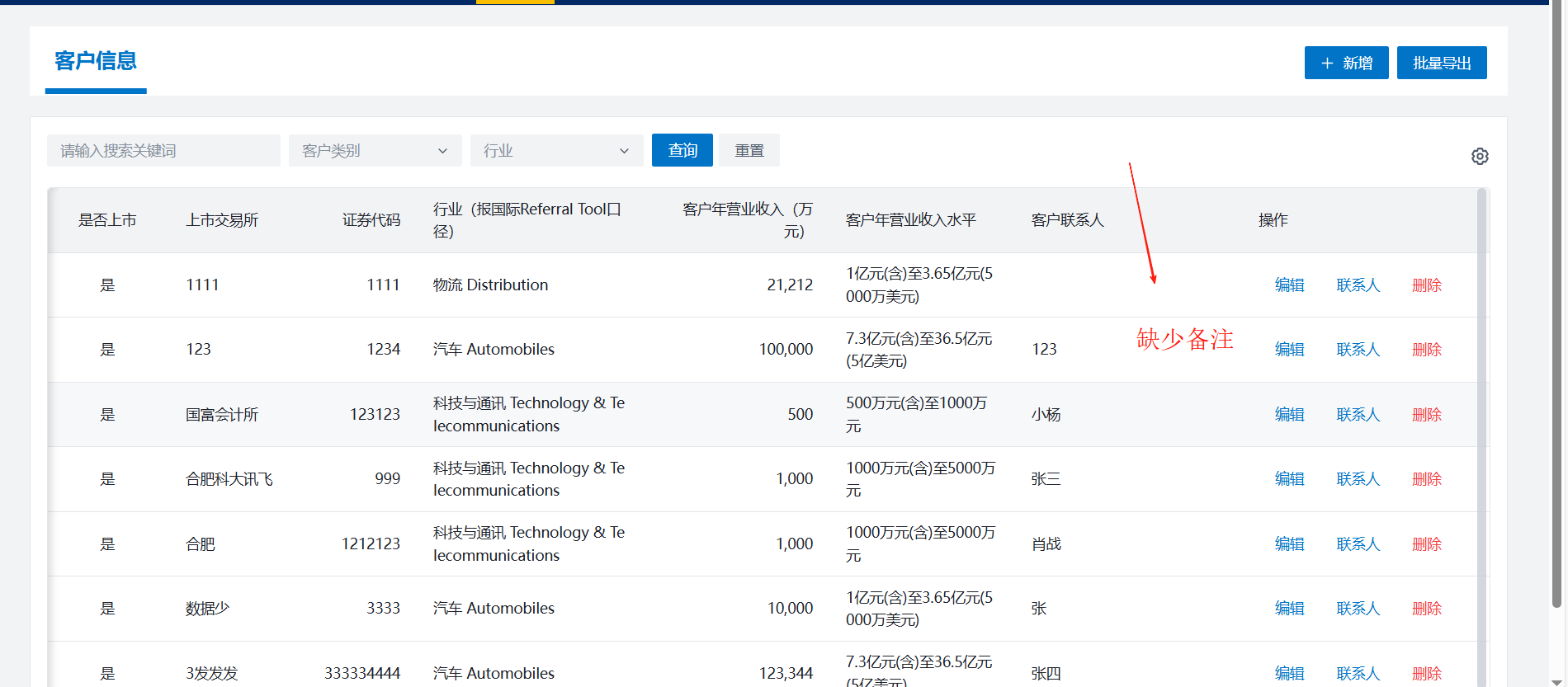Delete the 张三 contact row
The width and height of the screenshot is (1568, 687).
[1426, 479]
